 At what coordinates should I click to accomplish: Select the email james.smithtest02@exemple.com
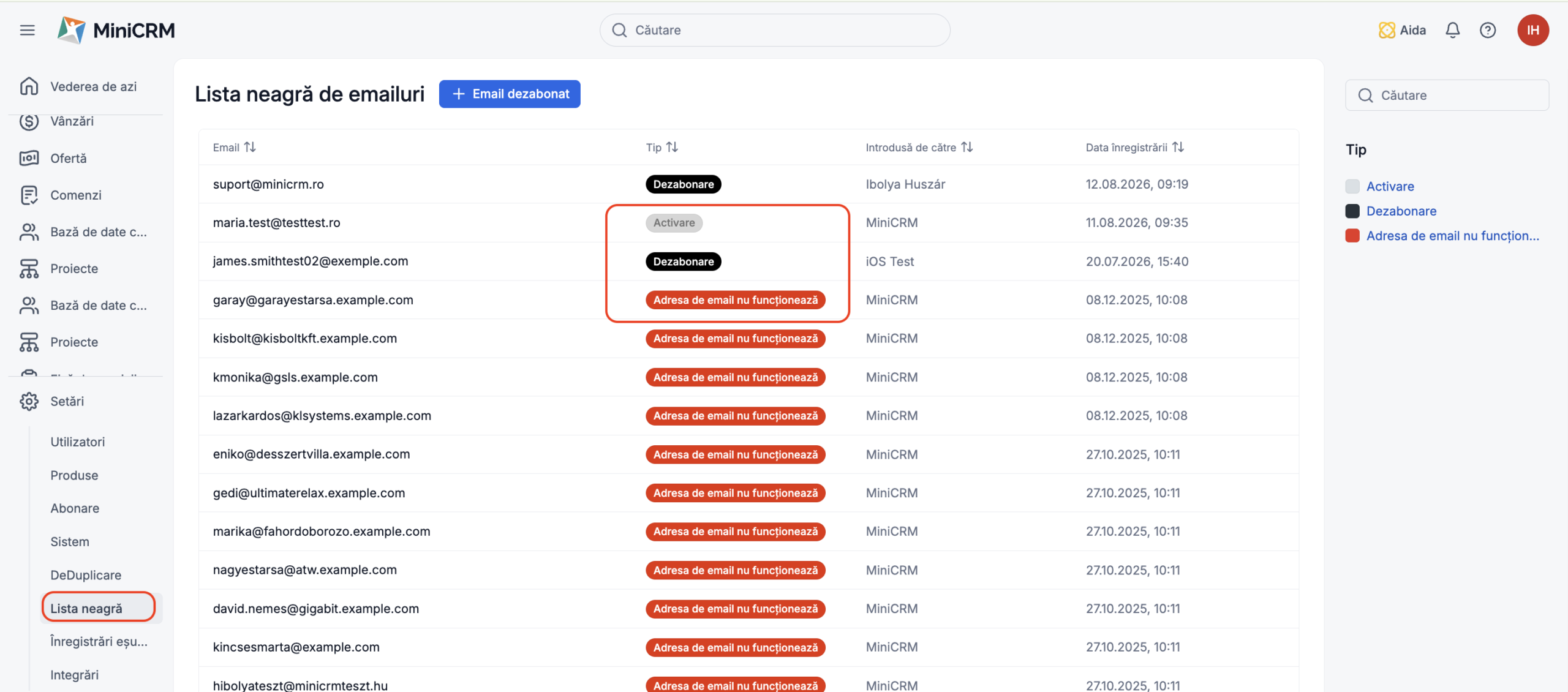click(x=311, y=261)
